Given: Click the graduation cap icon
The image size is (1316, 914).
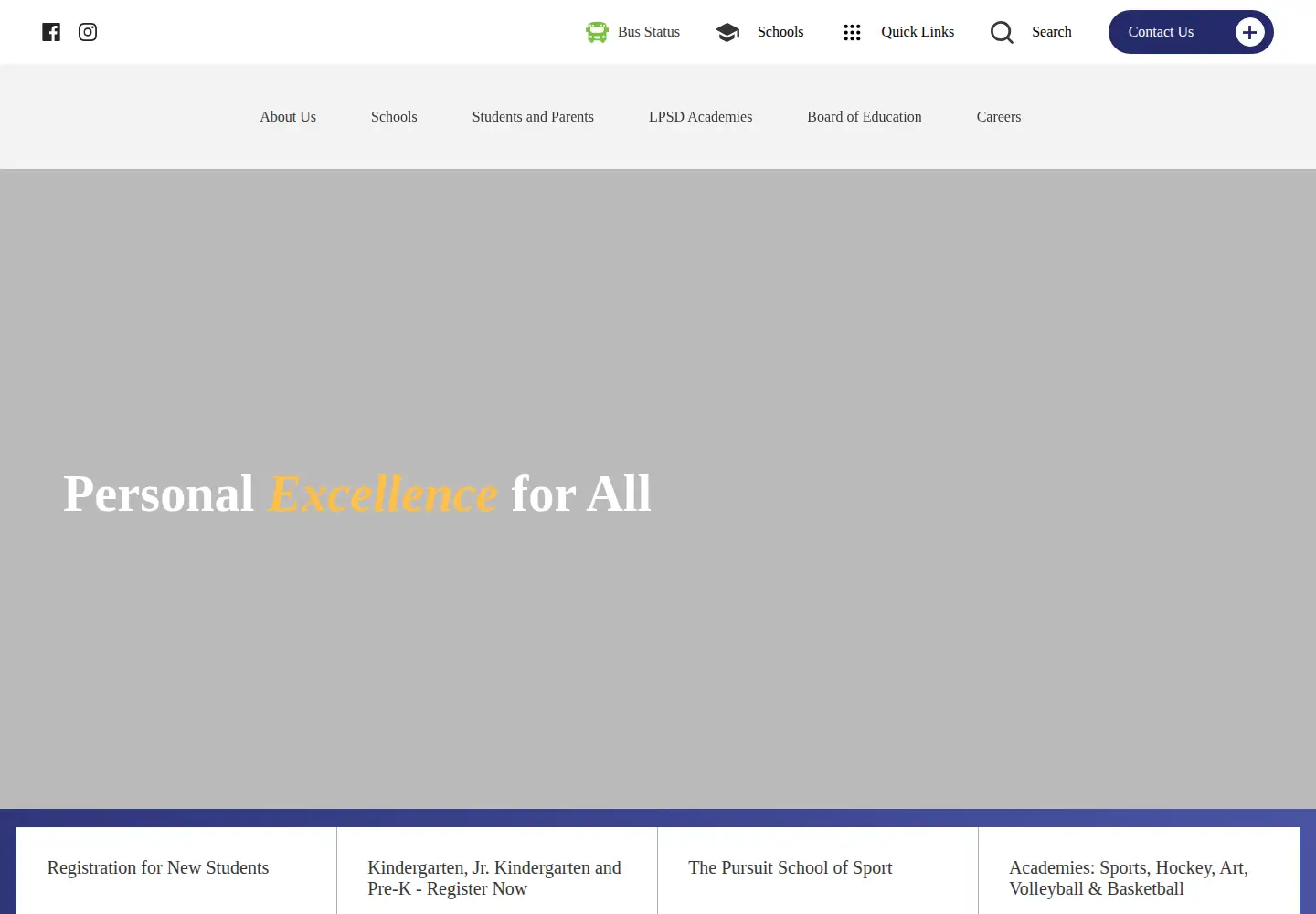Looking at the screenshot, I should pos(727,32).
